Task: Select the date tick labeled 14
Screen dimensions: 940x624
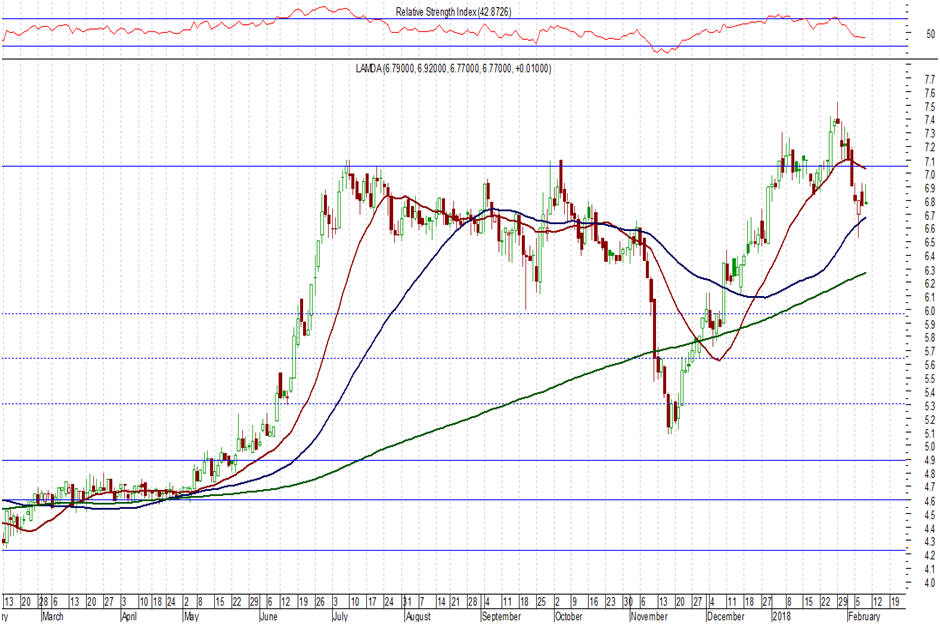Action: point(441,602)
